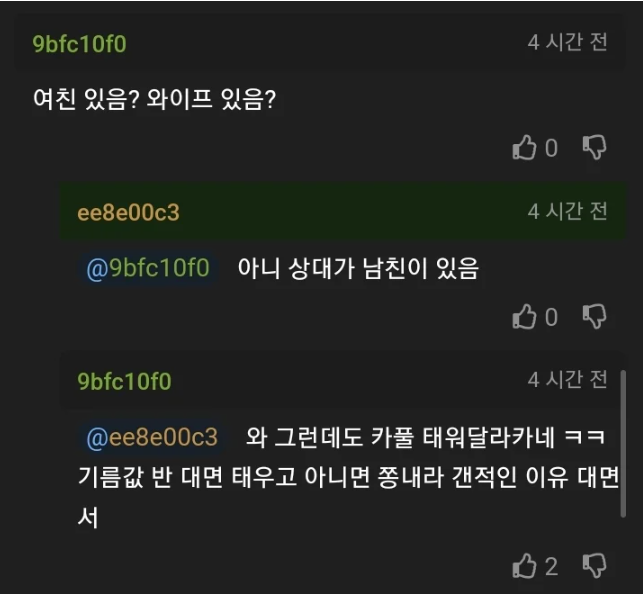Like the top comment asking 여친 있음?
Image resolution: width=643 pixels, height=594 pixels.
tap(524, 147)
